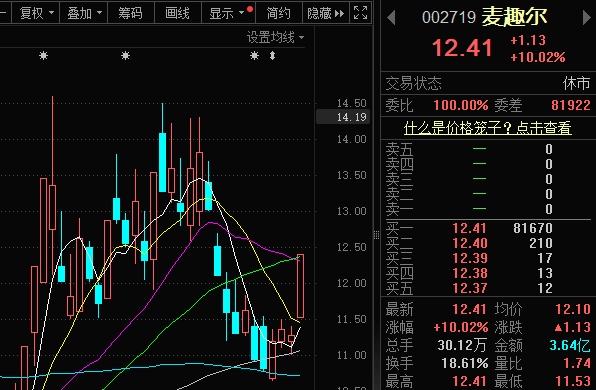Screen dimensions: 596x390
Task: Click the panel splitter grip handle
Action: point(376,235)
